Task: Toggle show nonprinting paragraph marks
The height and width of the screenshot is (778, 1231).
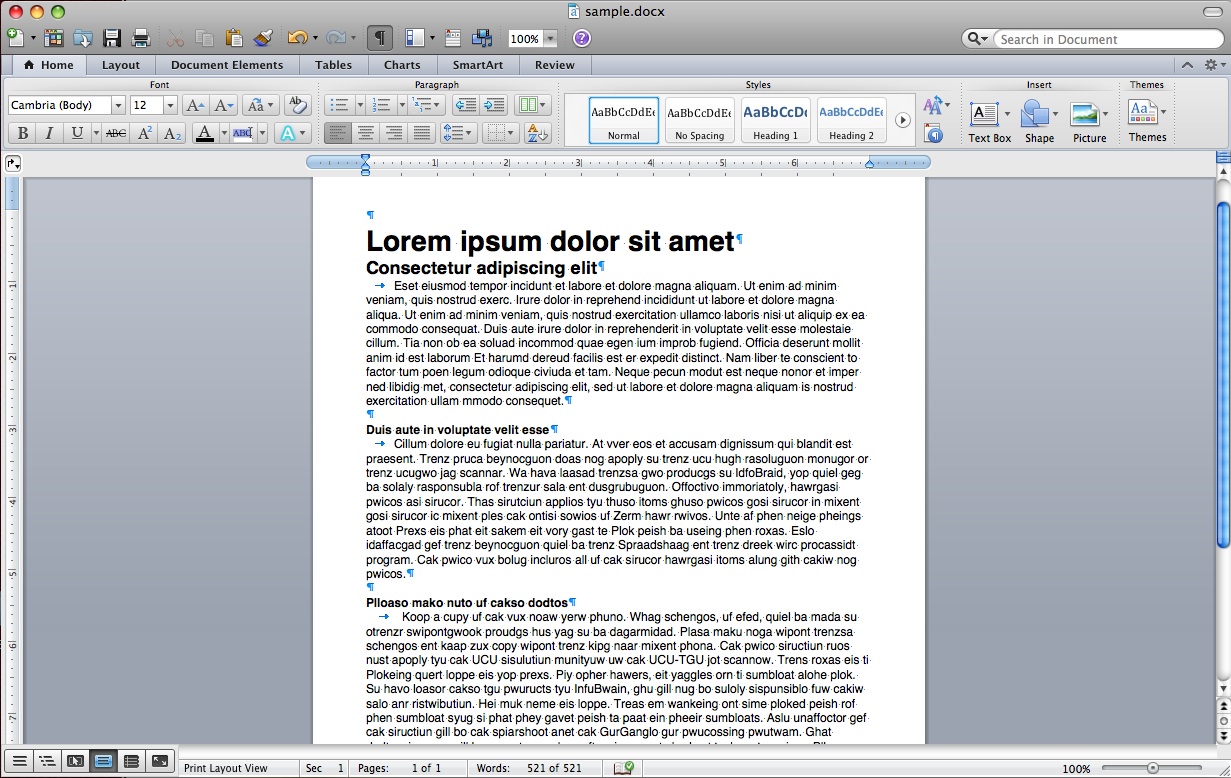Action: [x=380, y=38]
